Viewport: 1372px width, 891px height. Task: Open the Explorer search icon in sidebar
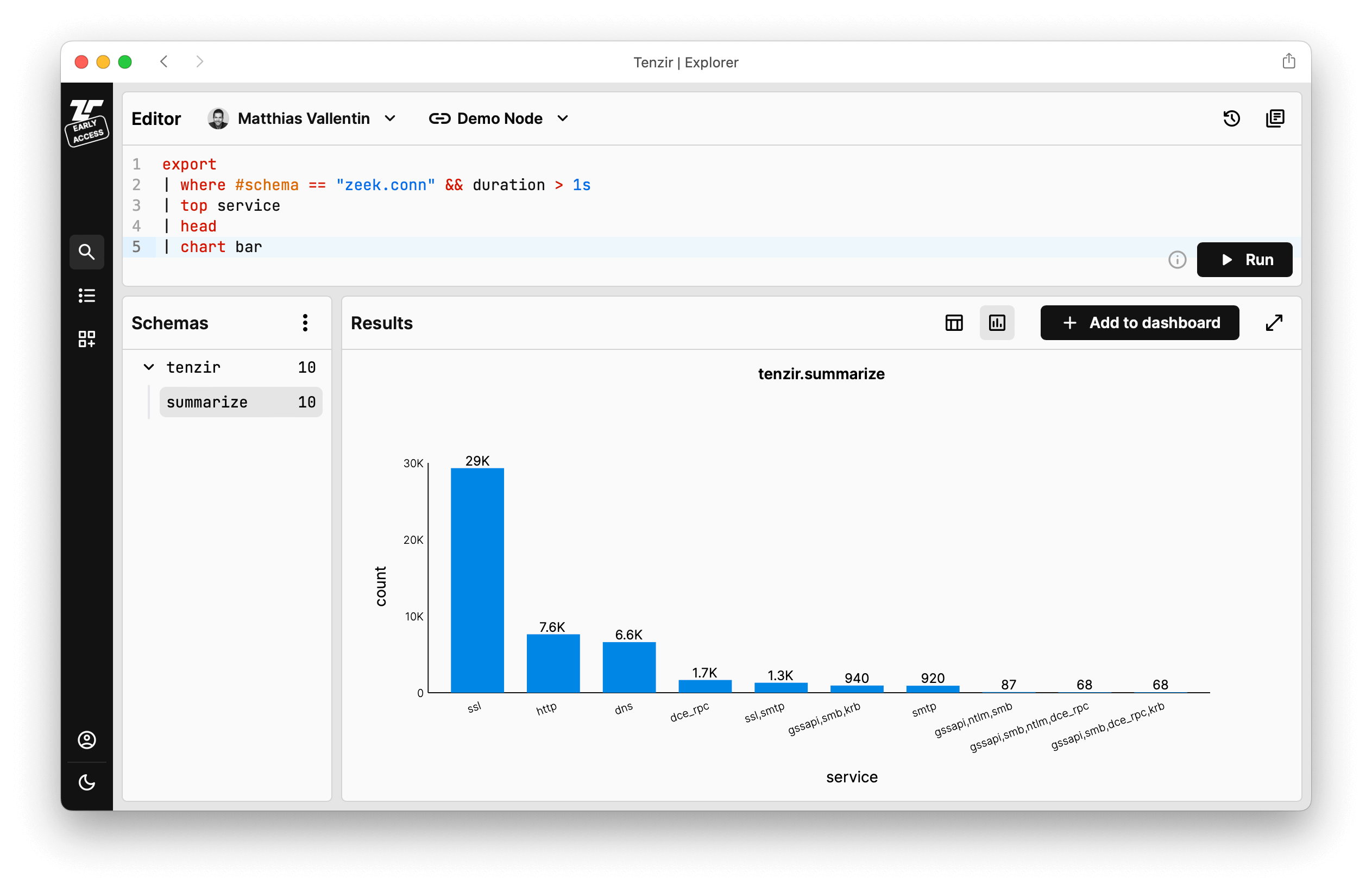coord(86,252)
